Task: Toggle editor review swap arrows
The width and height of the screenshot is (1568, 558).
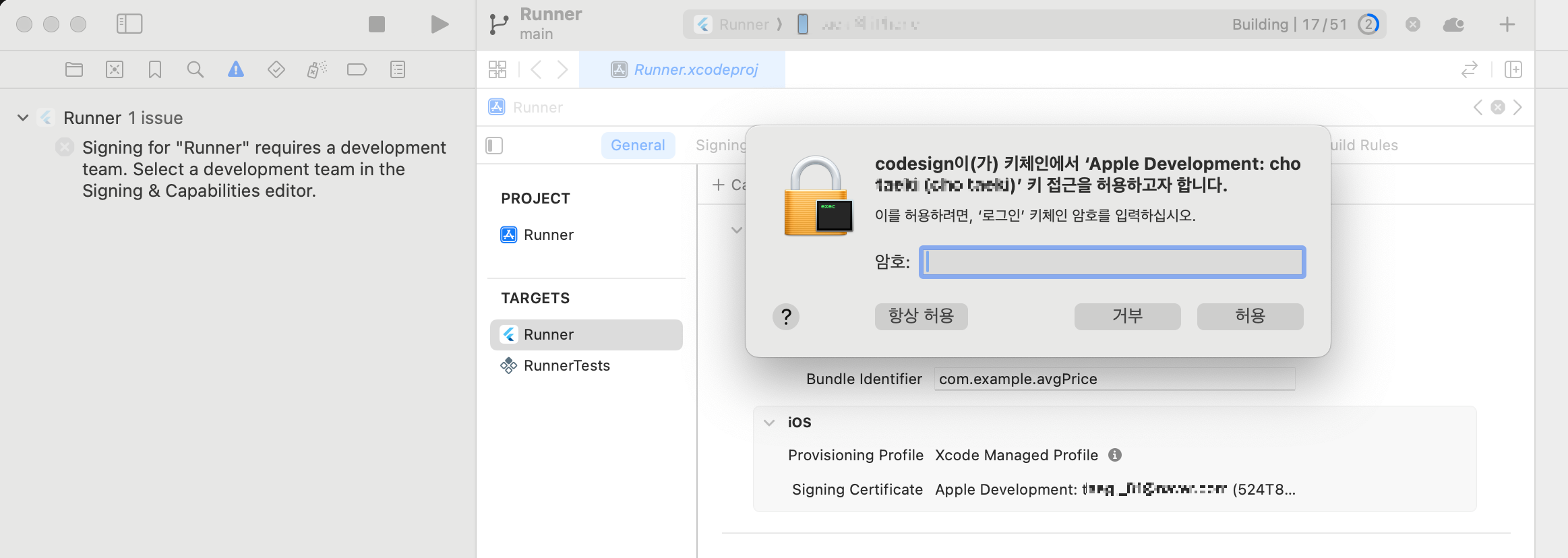Action: (1470, 69)
